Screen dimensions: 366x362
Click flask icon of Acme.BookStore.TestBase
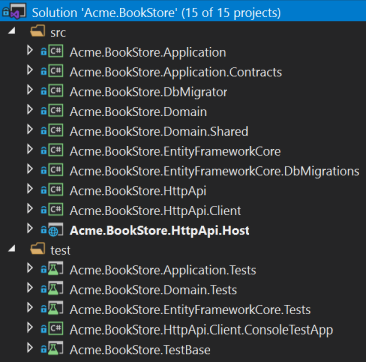click(x=55, y=348)
